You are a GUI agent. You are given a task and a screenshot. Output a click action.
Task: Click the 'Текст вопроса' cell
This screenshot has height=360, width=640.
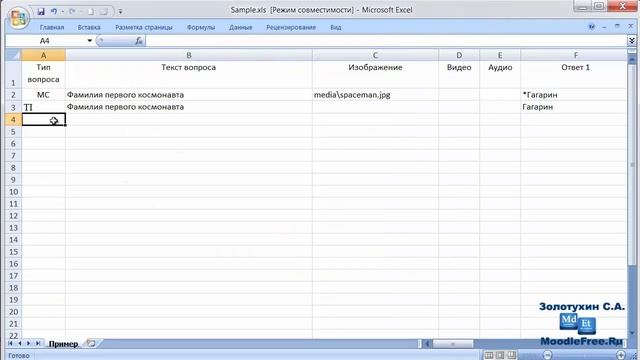click(189, 75)
